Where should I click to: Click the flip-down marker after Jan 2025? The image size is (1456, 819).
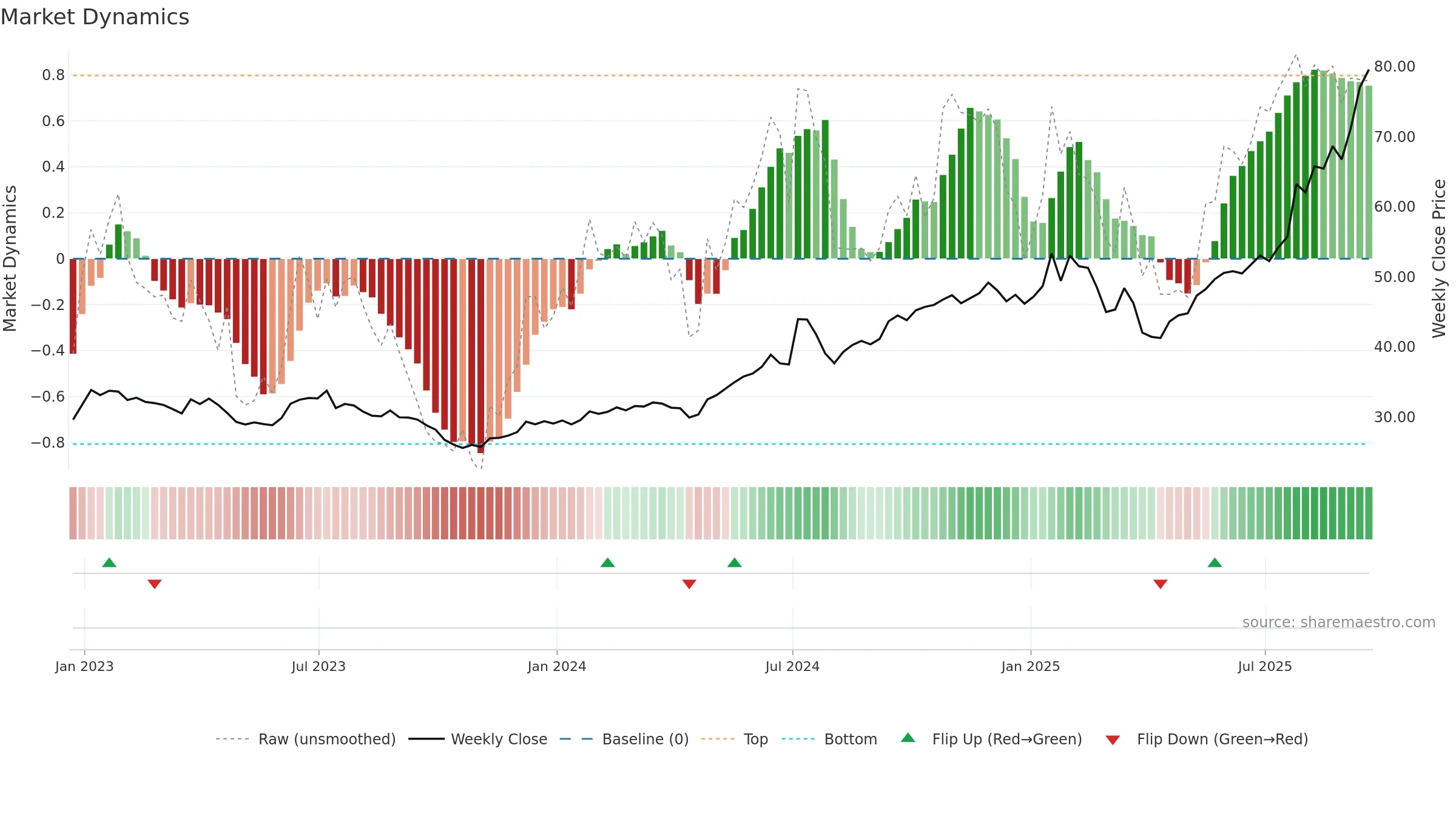pyautogui.click(x=1161, y=584)
